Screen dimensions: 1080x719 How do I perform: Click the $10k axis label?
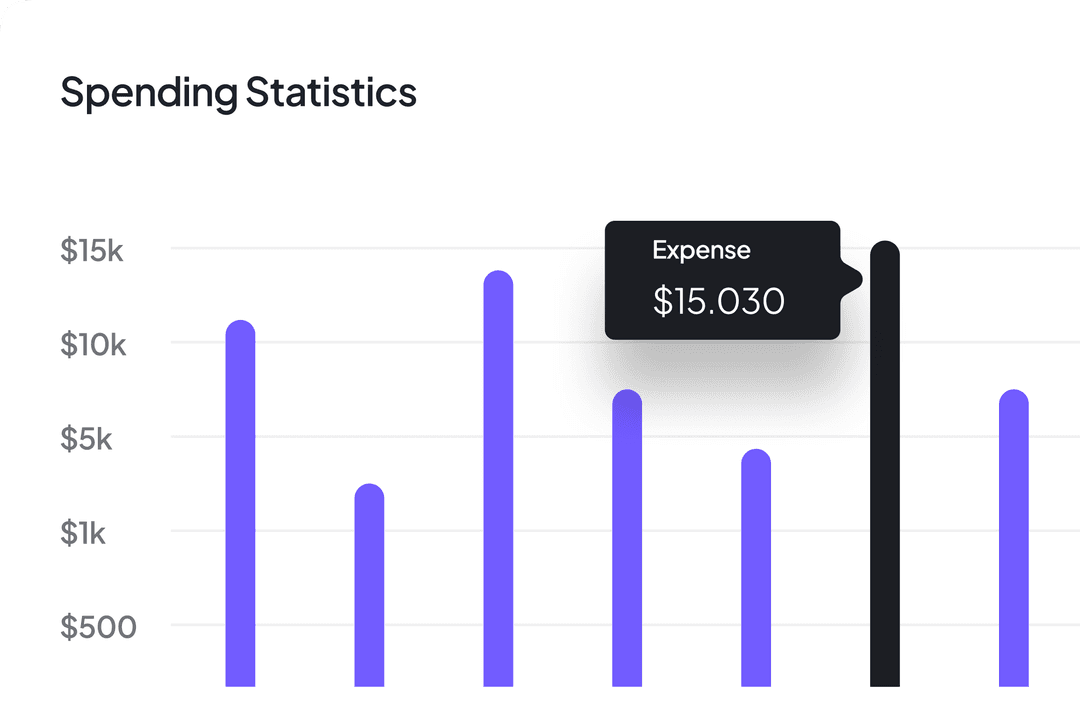(x=93, y=344)
